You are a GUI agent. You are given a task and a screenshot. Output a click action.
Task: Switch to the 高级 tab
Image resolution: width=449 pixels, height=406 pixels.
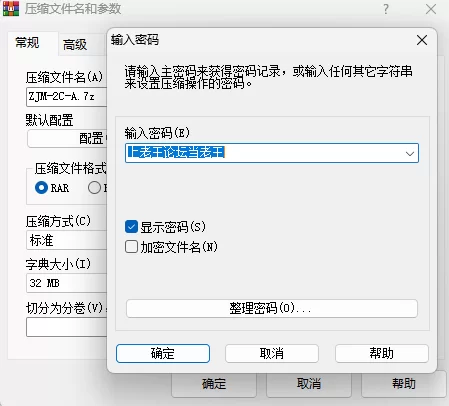(75, 44)
